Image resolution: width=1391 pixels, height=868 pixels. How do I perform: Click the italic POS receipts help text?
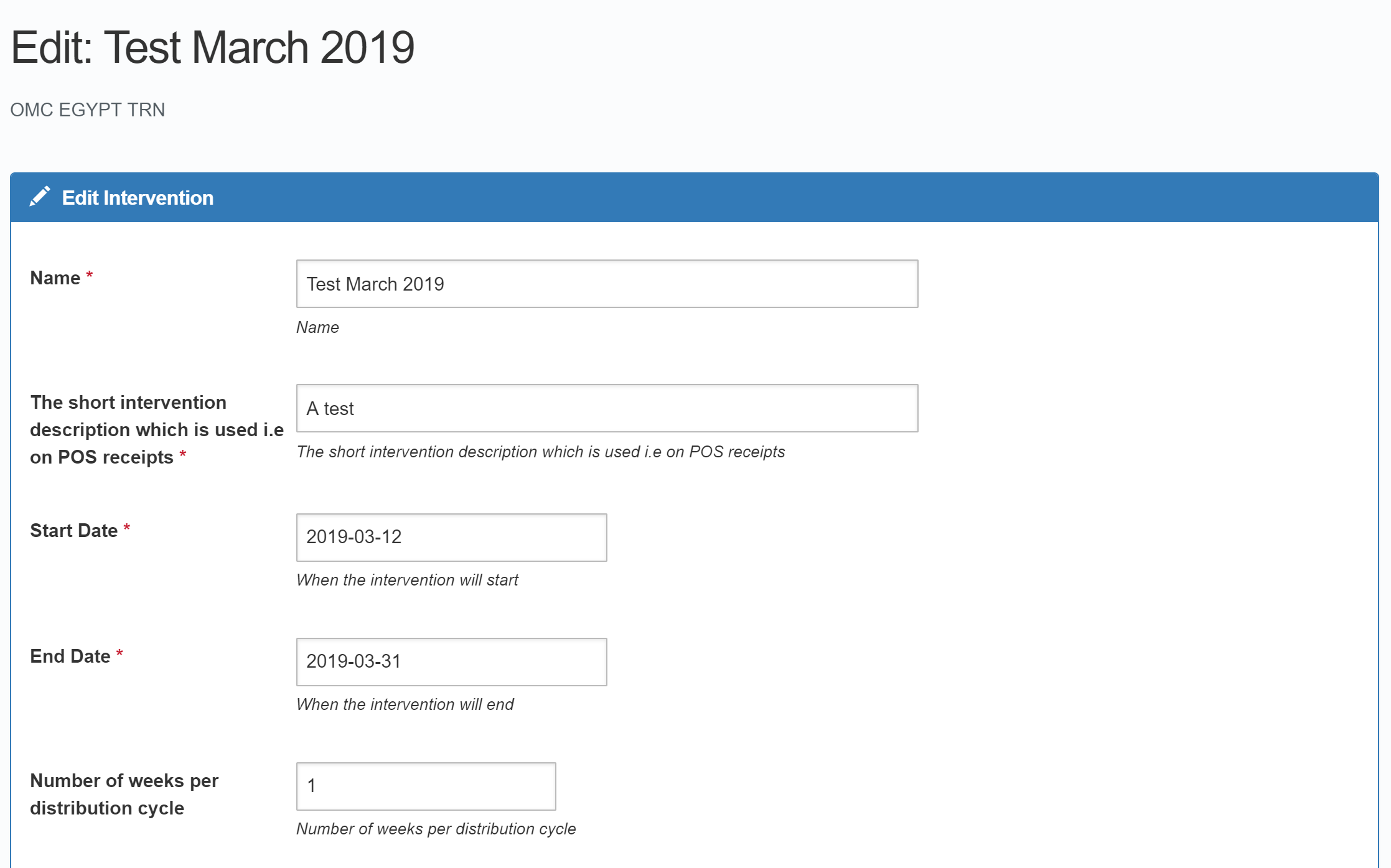(540, 452)
